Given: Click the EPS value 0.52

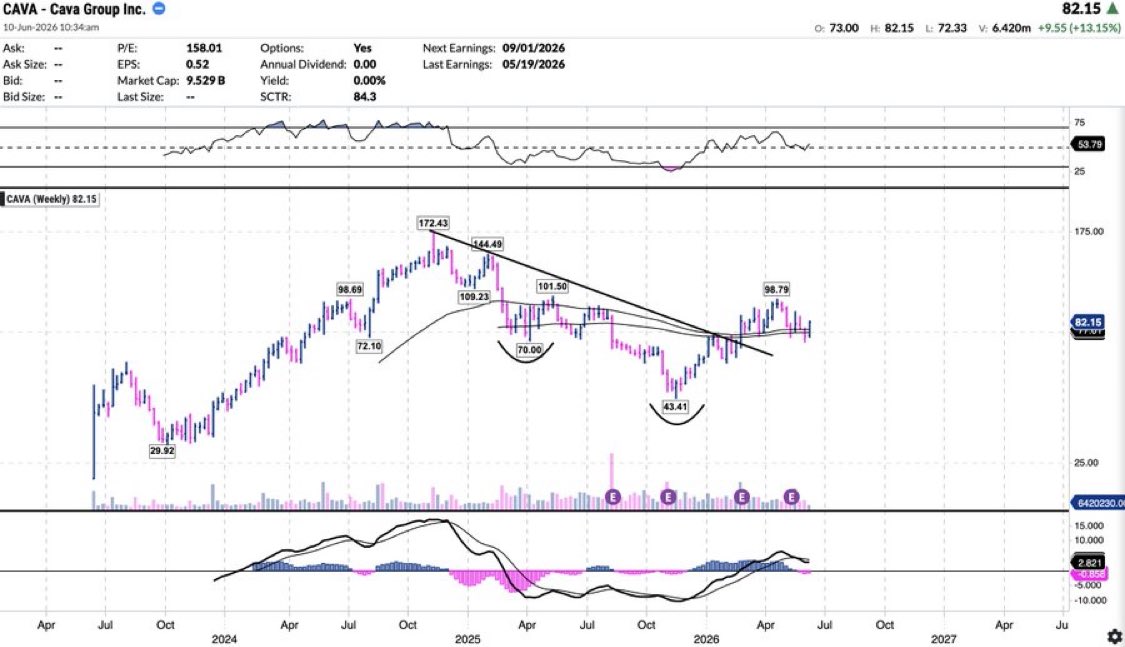Looking at the screenshot, I should tap(197, 64).
